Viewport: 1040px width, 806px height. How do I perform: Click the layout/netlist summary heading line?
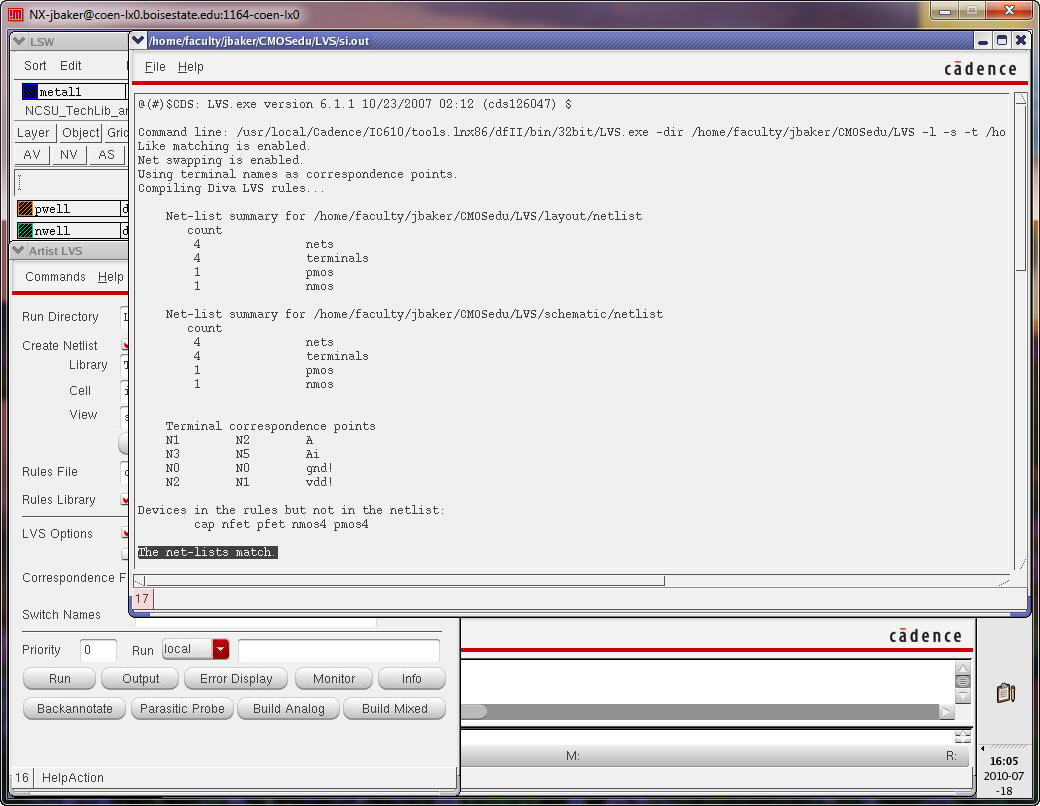tap(403, 216)
